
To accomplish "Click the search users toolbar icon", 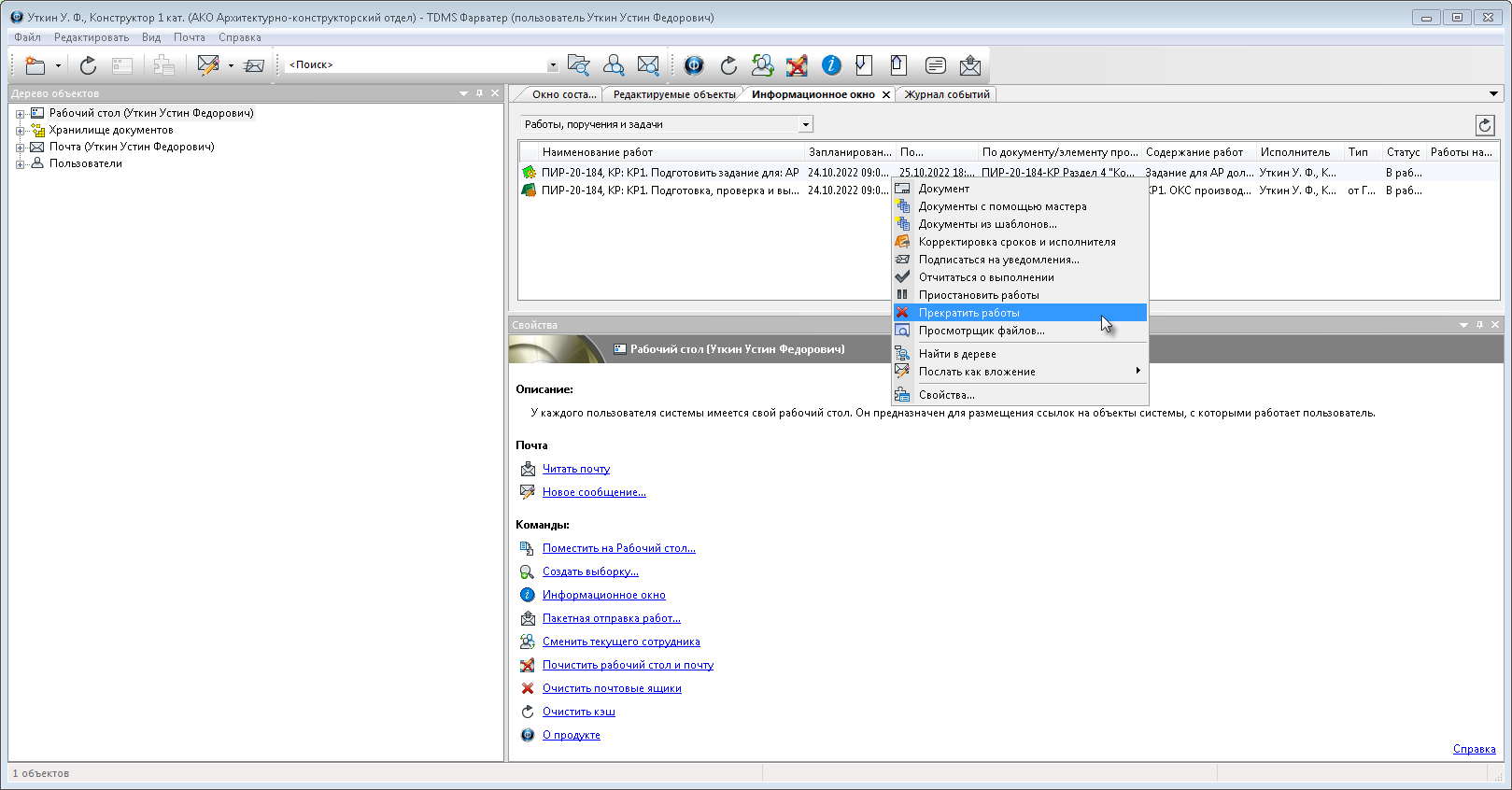I will pos(614,65).
